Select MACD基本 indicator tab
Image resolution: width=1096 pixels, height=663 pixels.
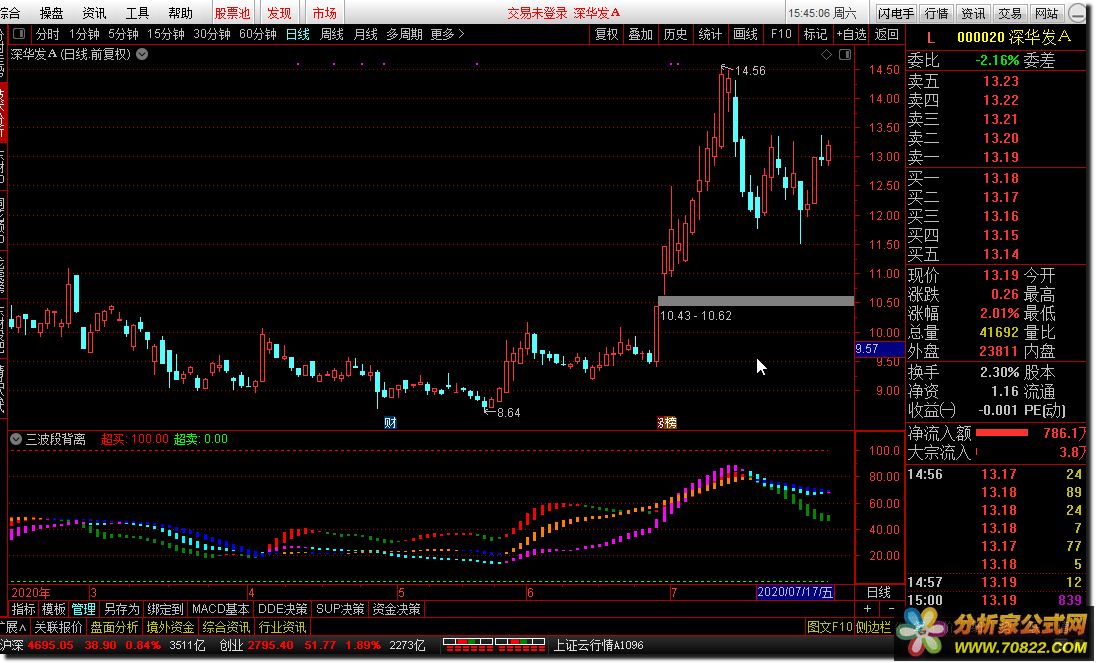220,609
